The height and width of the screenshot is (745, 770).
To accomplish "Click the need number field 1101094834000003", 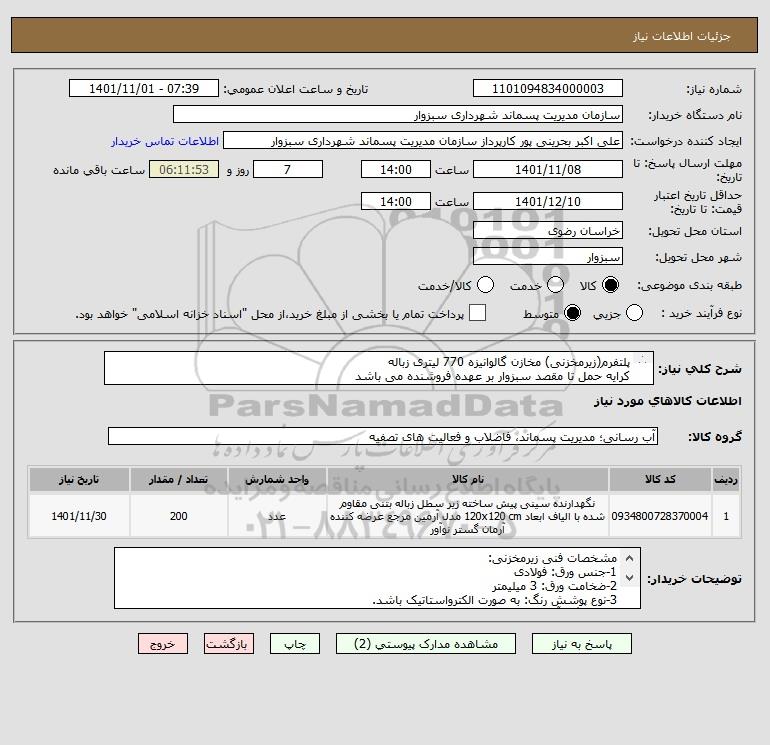I will point(548,88).
